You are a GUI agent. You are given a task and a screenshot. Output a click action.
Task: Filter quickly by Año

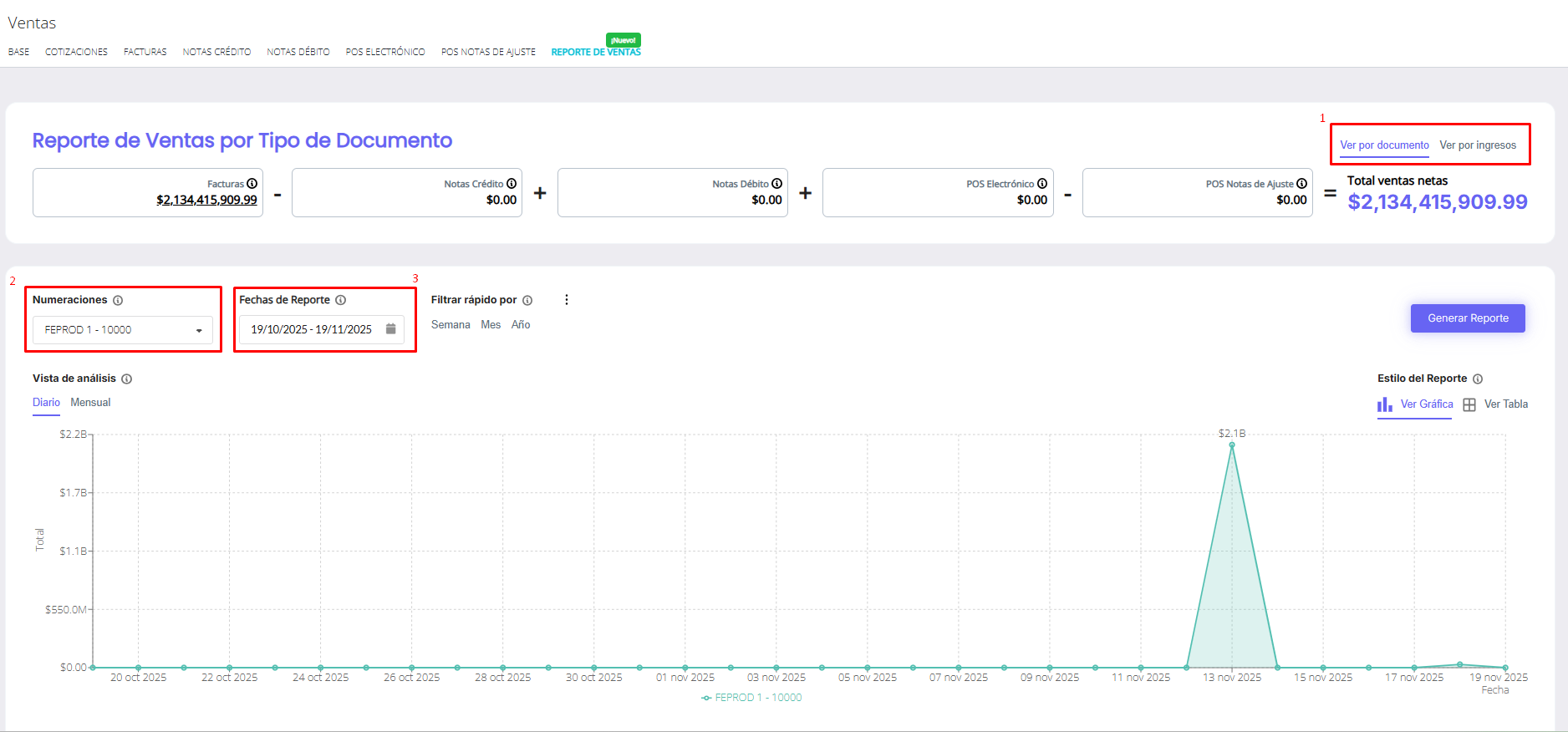pos(521,325)
